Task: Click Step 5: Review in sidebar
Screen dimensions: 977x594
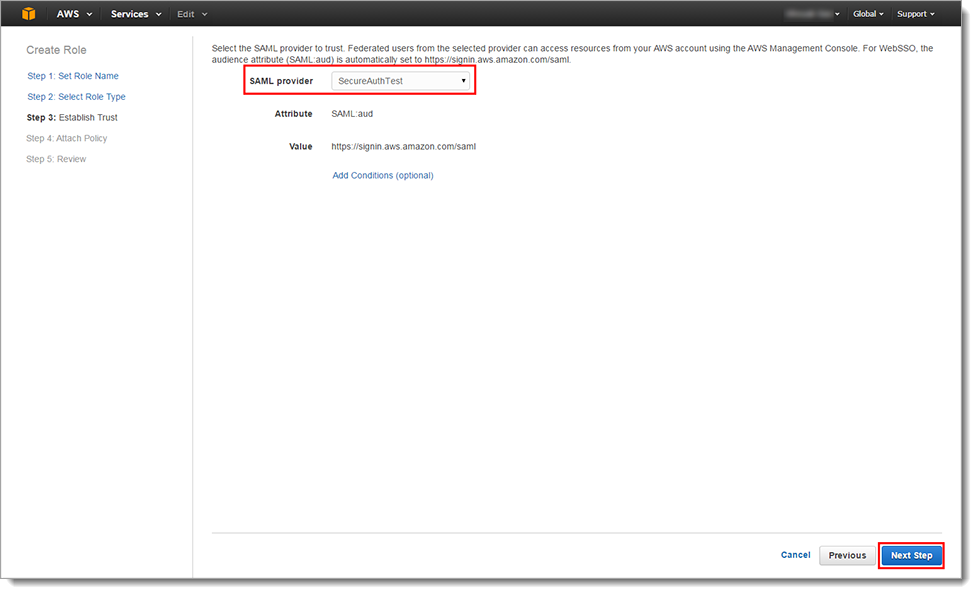Action: [57, 160]
